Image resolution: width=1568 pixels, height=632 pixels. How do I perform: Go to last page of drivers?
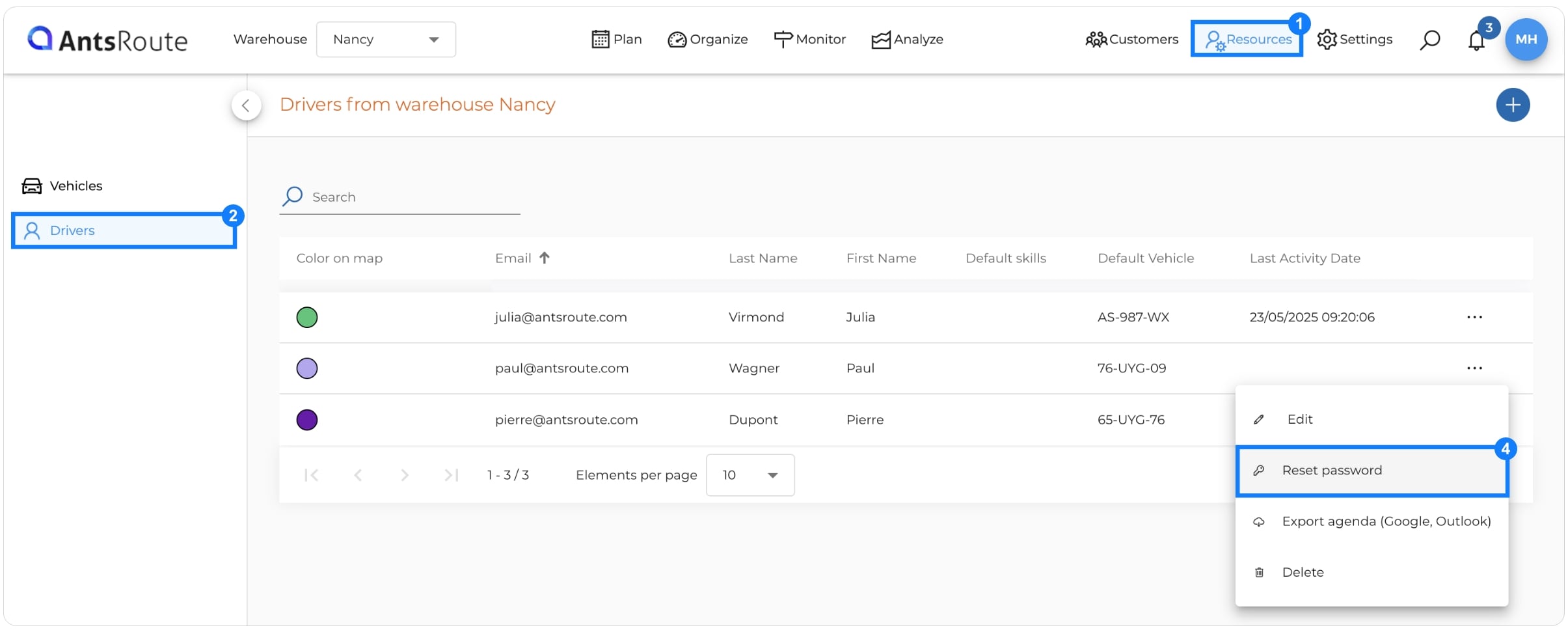(x=452, y=475)
